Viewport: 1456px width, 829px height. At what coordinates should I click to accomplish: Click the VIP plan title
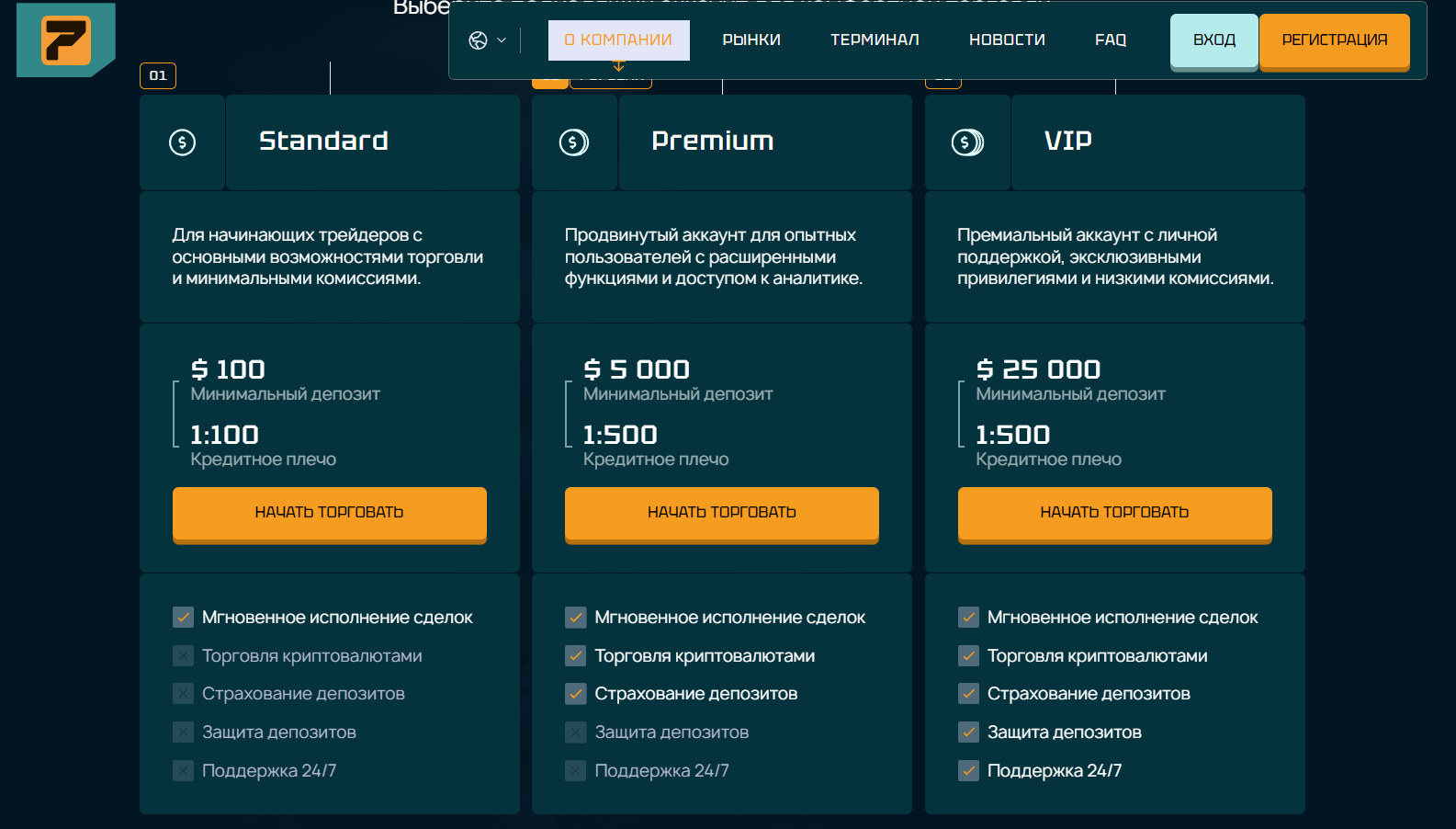coord(1068,141)
